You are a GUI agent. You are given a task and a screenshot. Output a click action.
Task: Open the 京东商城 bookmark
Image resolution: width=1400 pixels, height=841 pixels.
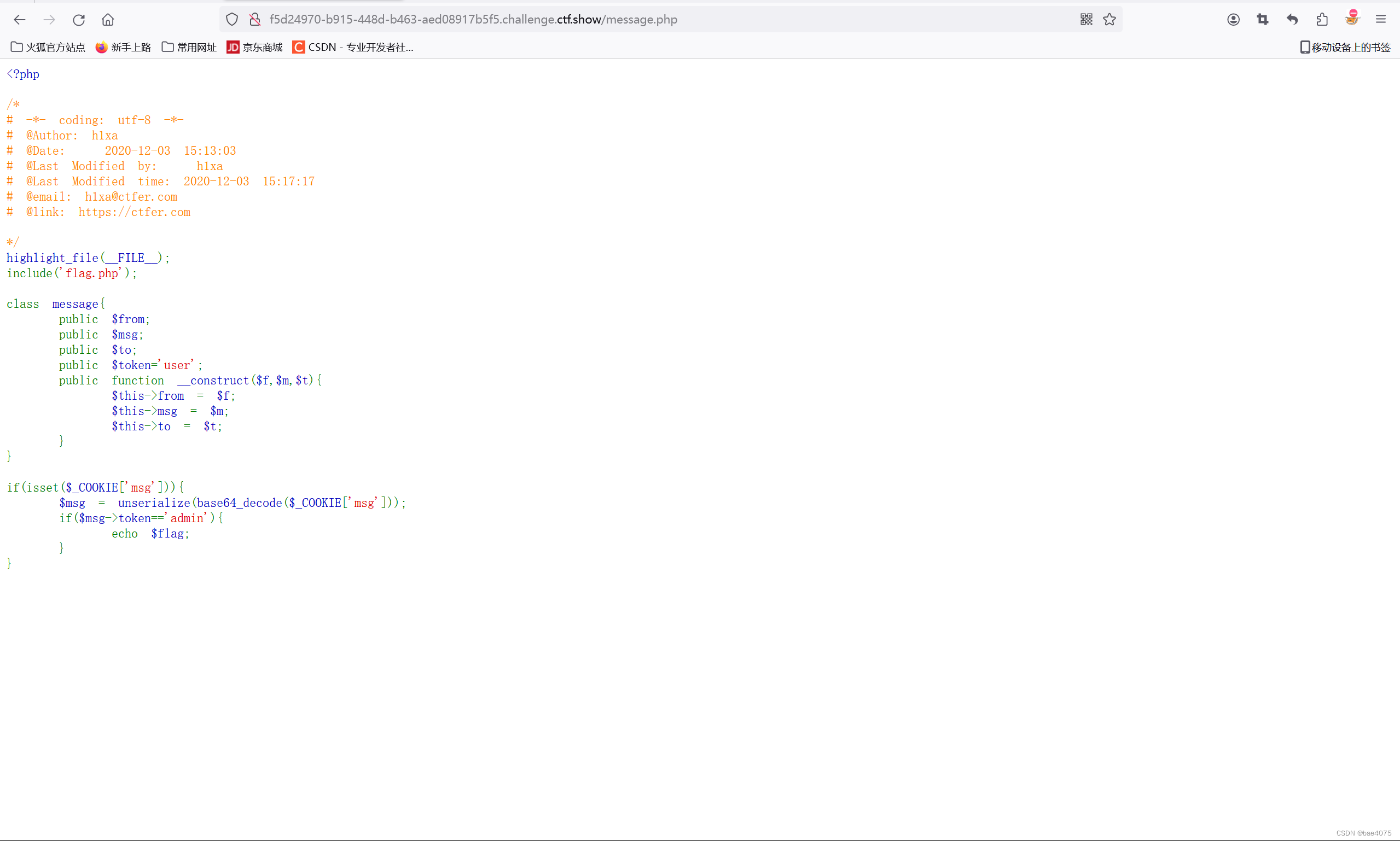click(254, 47)
